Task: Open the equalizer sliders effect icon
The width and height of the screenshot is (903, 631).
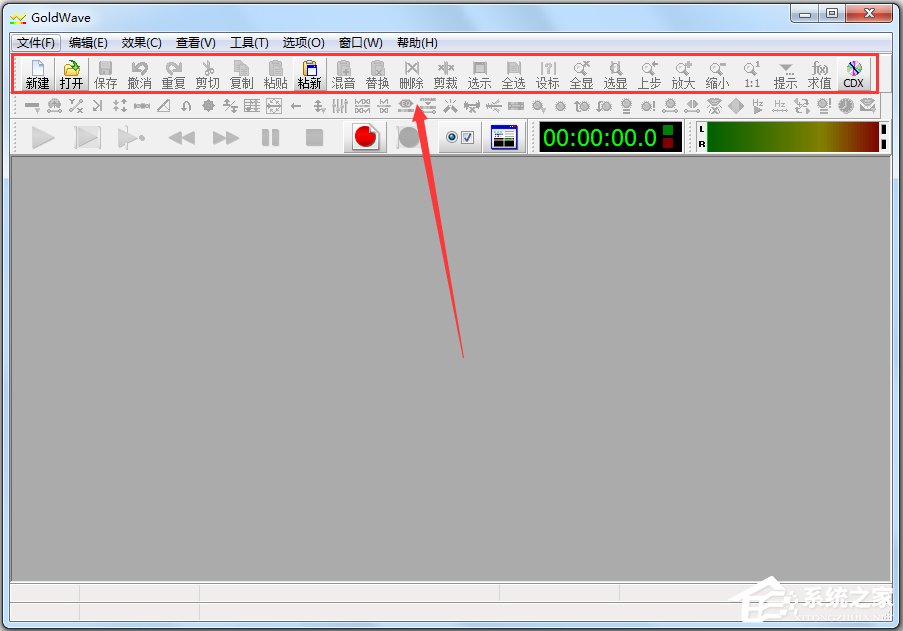Action: [340, 106]
